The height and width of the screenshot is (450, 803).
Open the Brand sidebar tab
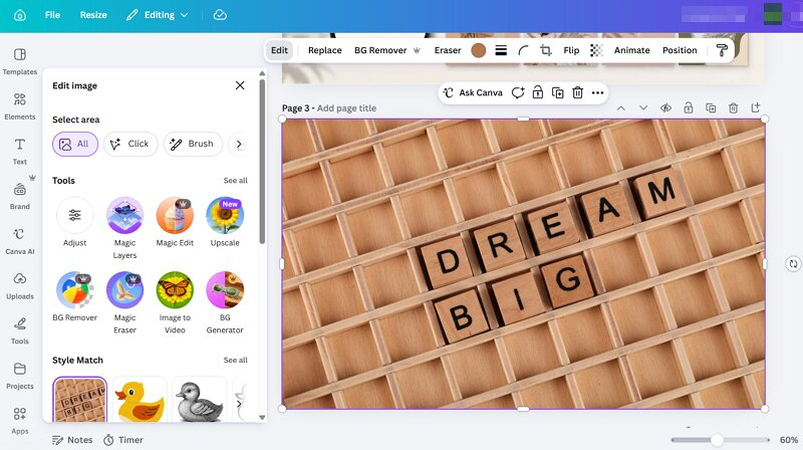pyautogui.click(x=19, y=196)
